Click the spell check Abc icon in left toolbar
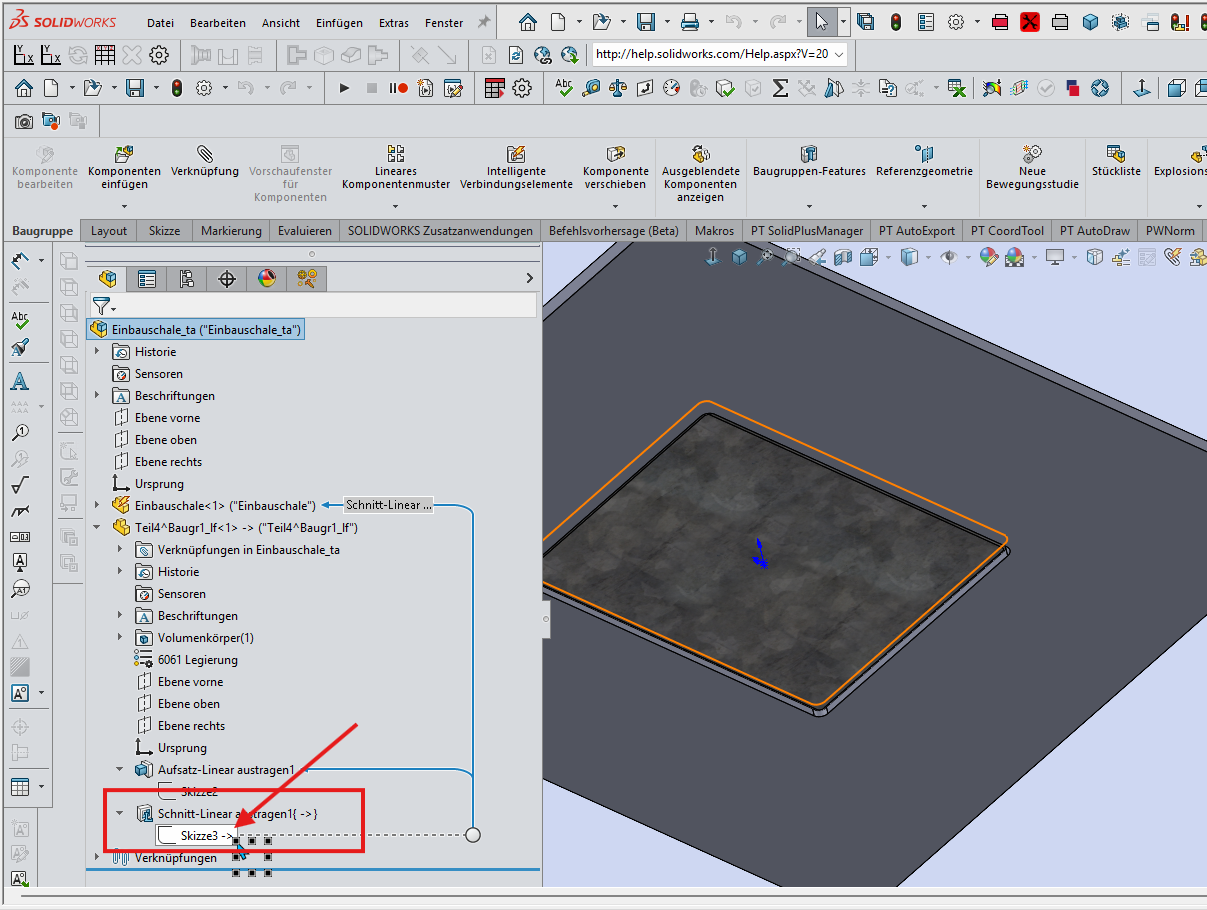This screenshot has width=1207, height=910. point(20,321)
